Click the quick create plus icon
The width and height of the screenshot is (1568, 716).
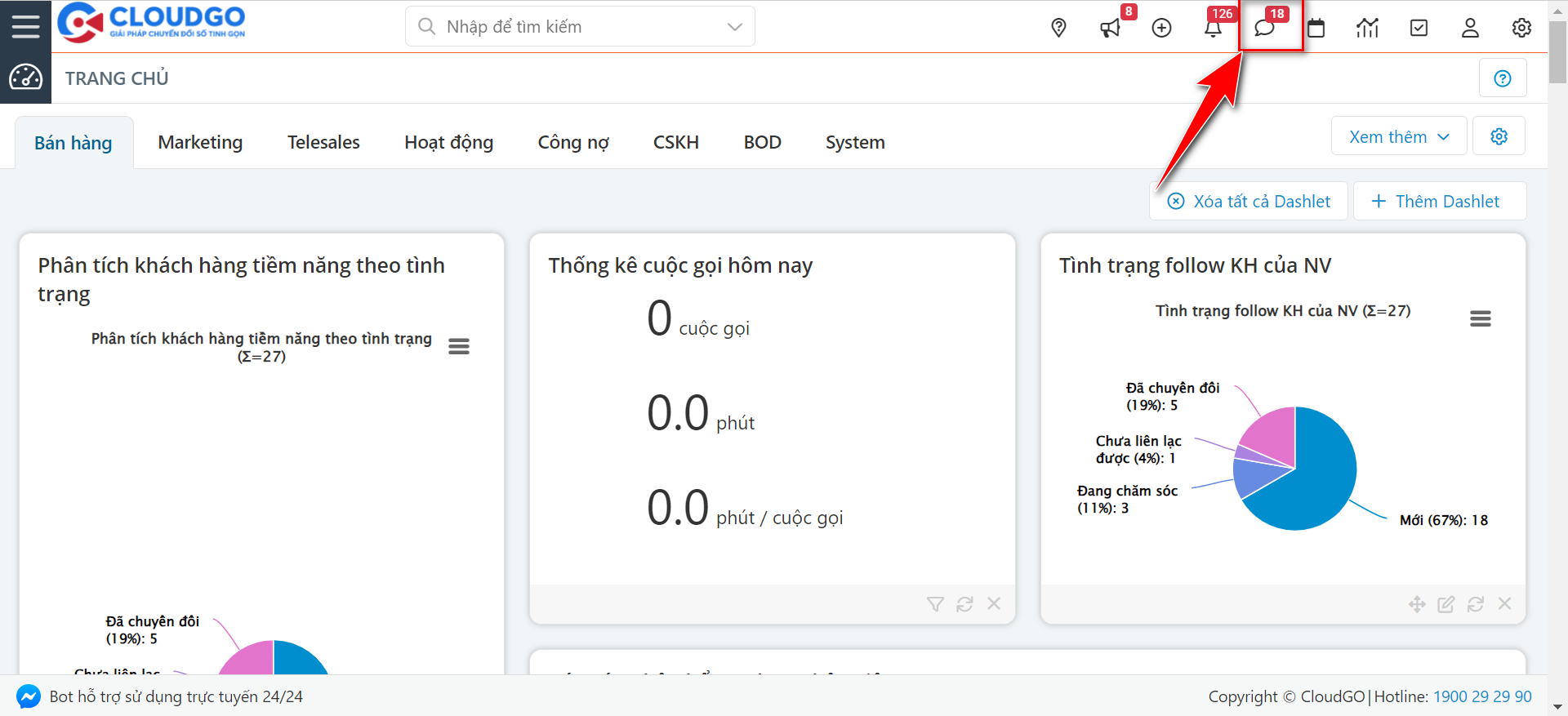[1161, 28]
